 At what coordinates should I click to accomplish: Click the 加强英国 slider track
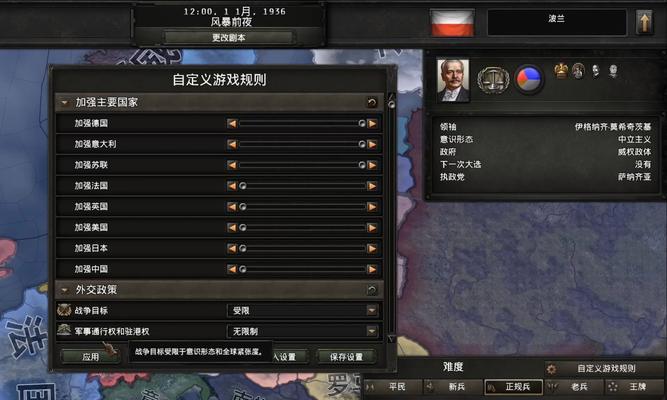302,207
